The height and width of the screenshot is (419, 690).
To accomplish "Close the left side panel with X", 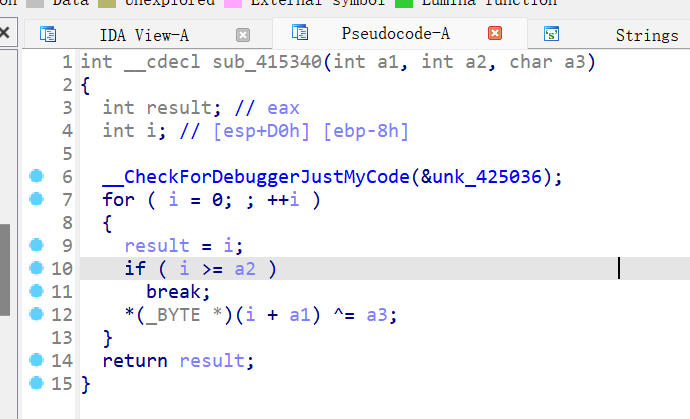I will click(x=4, y=32).
